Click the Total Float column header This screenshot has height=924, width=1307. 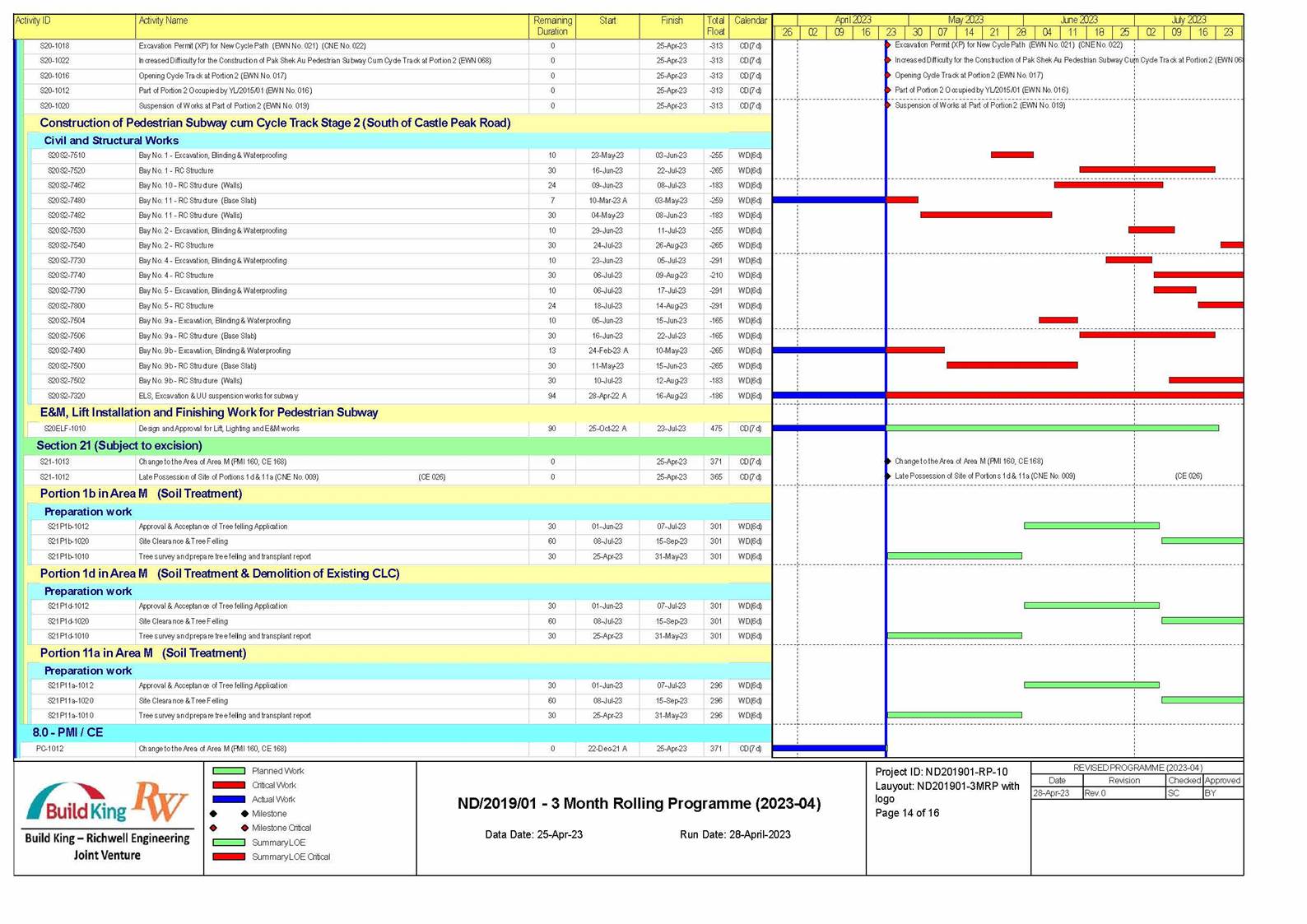tap(716, 26)
